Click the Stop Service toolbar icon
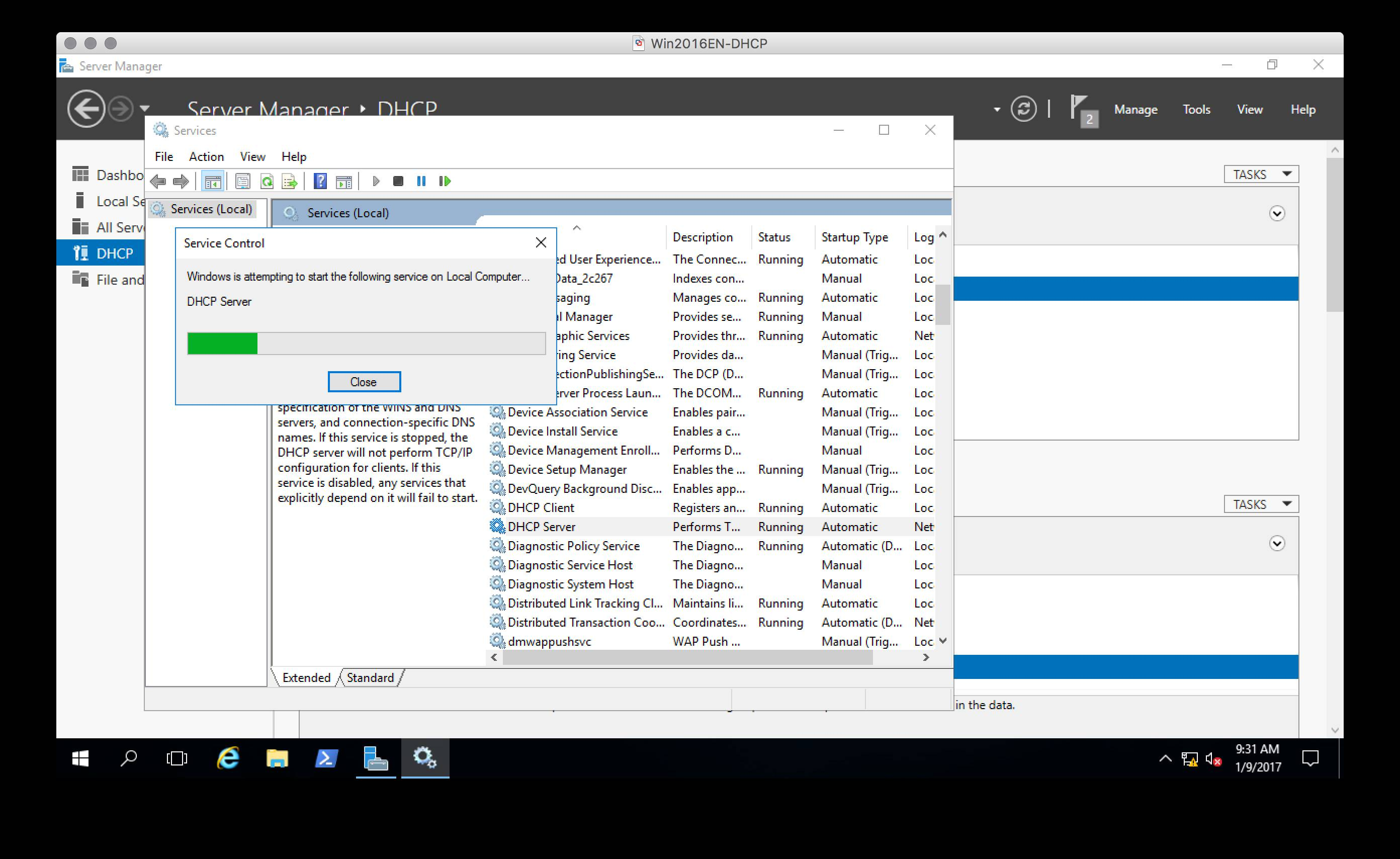The image size is (1400, 859). click(x=398, y=181)
